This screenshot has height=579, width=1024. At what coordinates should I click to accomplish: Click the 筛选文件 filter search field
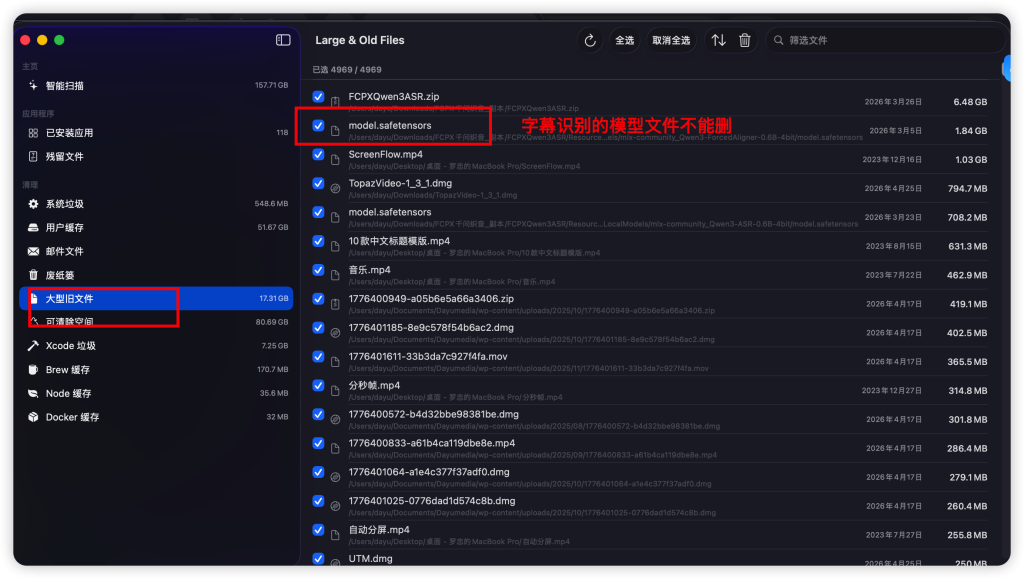[x=890, y=40]
